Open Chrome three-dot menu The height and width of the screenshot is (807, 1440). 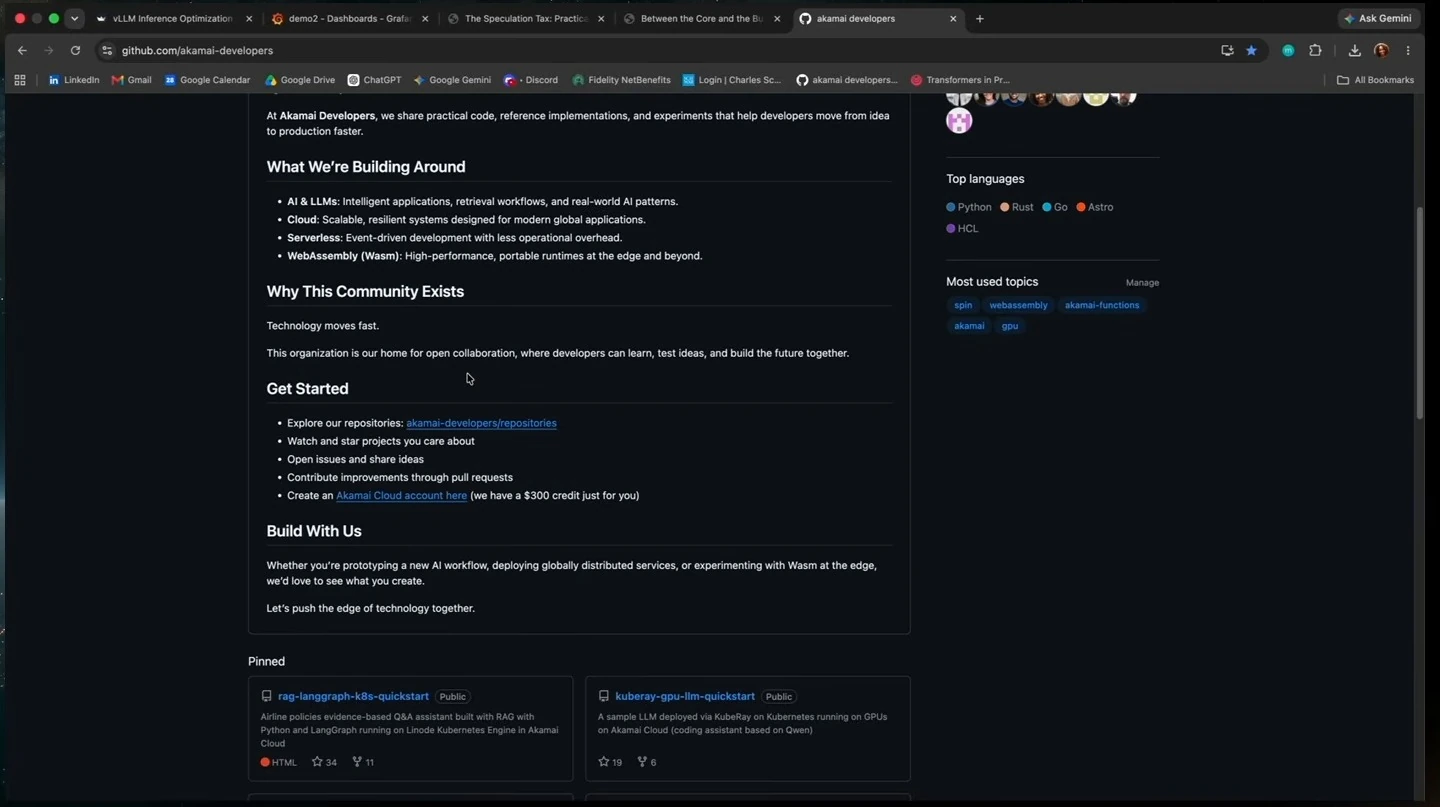point(1408,50)
